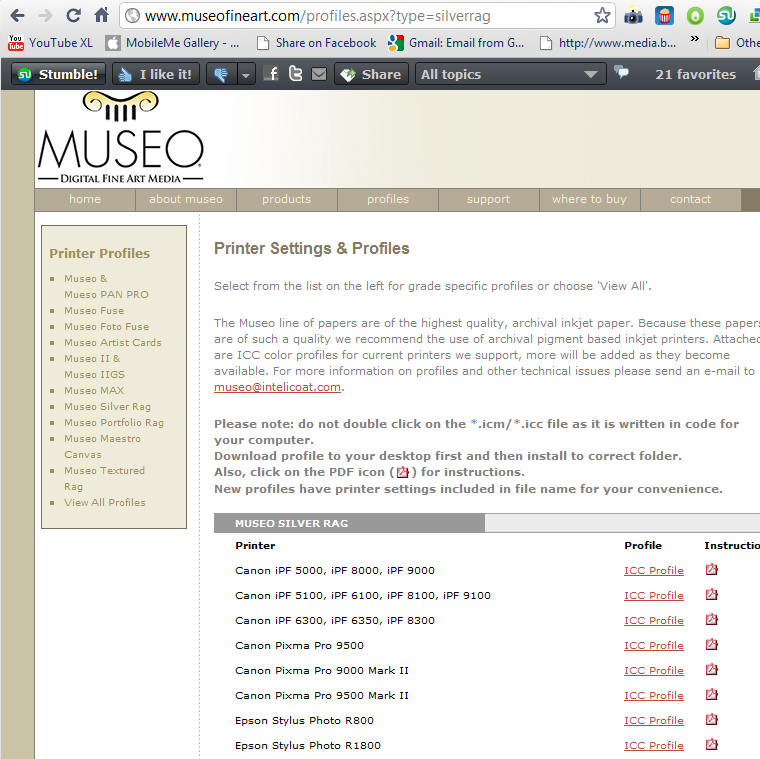Select Museo Portfolio Rag in sidebar

(114, 423)
